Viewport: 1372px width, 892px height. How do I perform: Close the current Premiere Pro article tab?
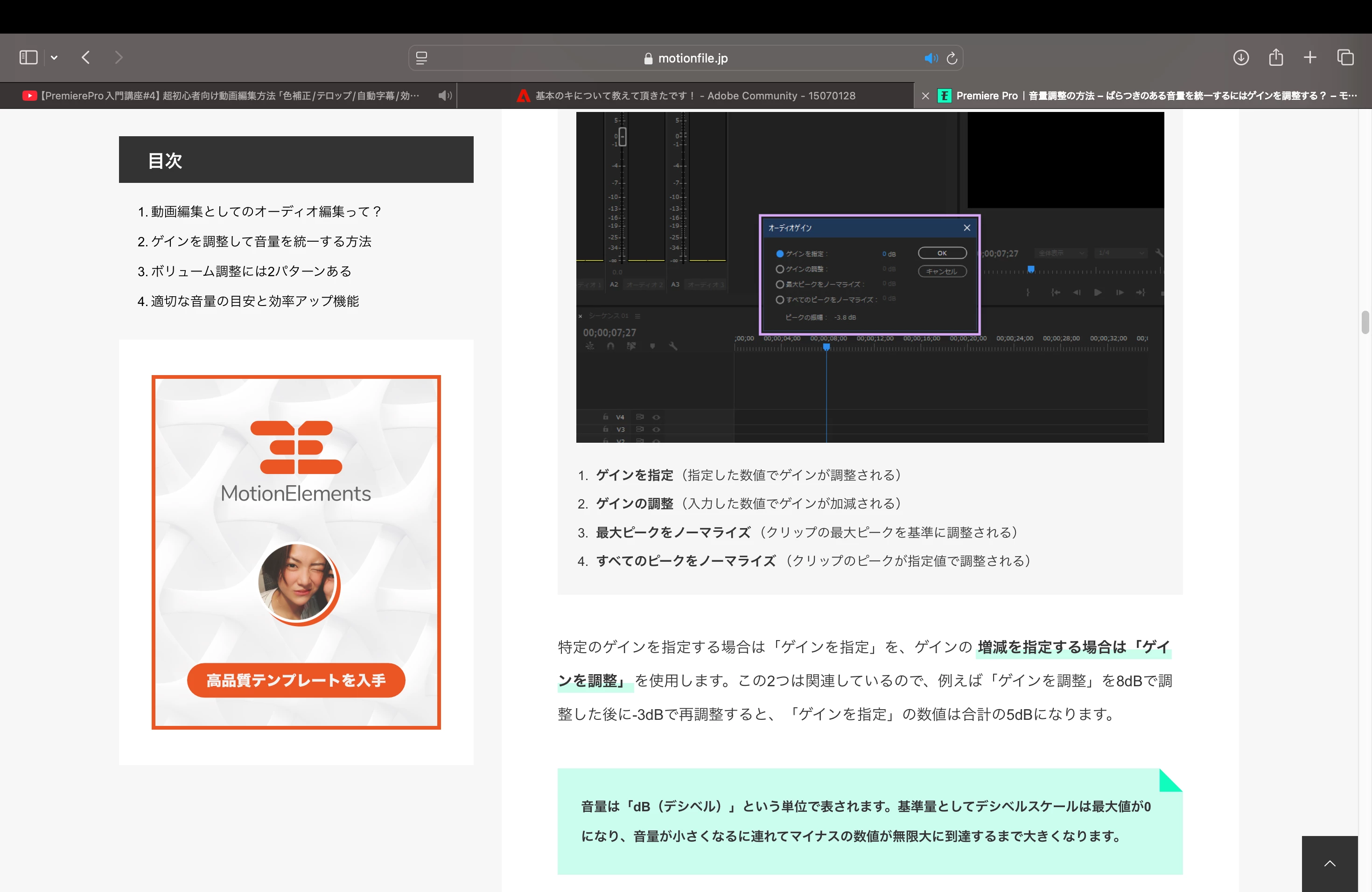925,96
